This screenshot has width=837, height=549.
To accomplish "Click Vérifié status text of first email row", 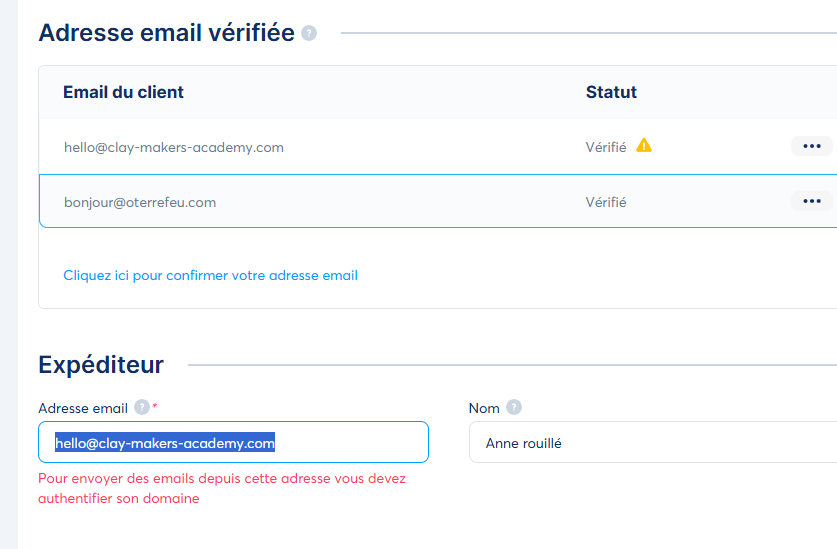I will (x=606, y=147).
